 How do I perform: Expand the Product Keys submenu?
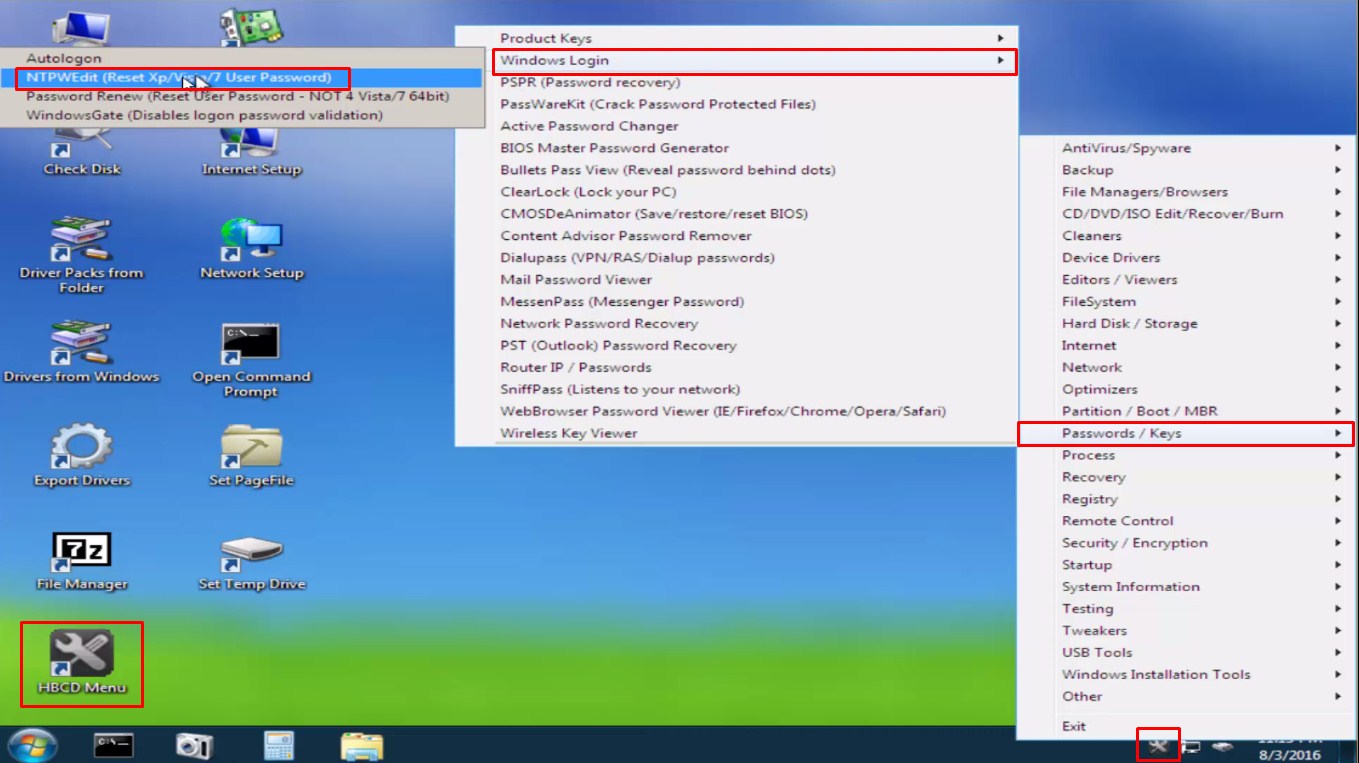click(x=736, y=38)
